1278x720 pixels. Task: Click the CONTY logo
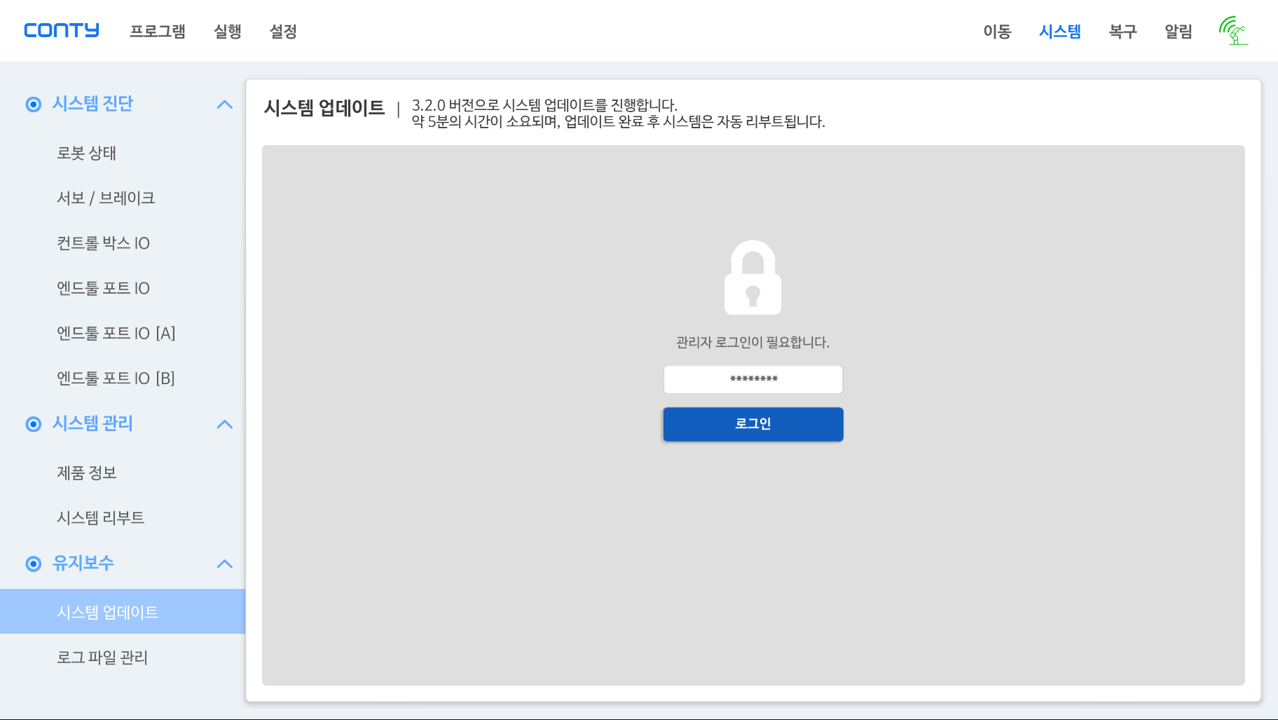62,30
